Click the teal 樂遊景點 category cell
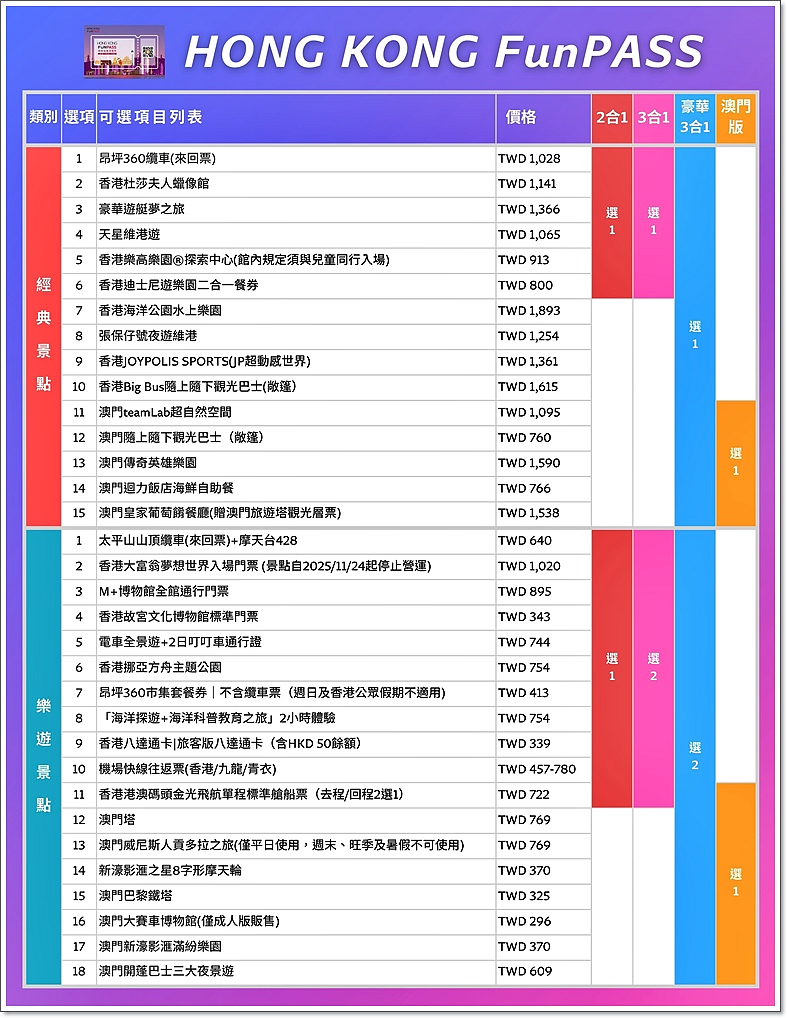Screen dimensions: 787x1018 [43, 756]
